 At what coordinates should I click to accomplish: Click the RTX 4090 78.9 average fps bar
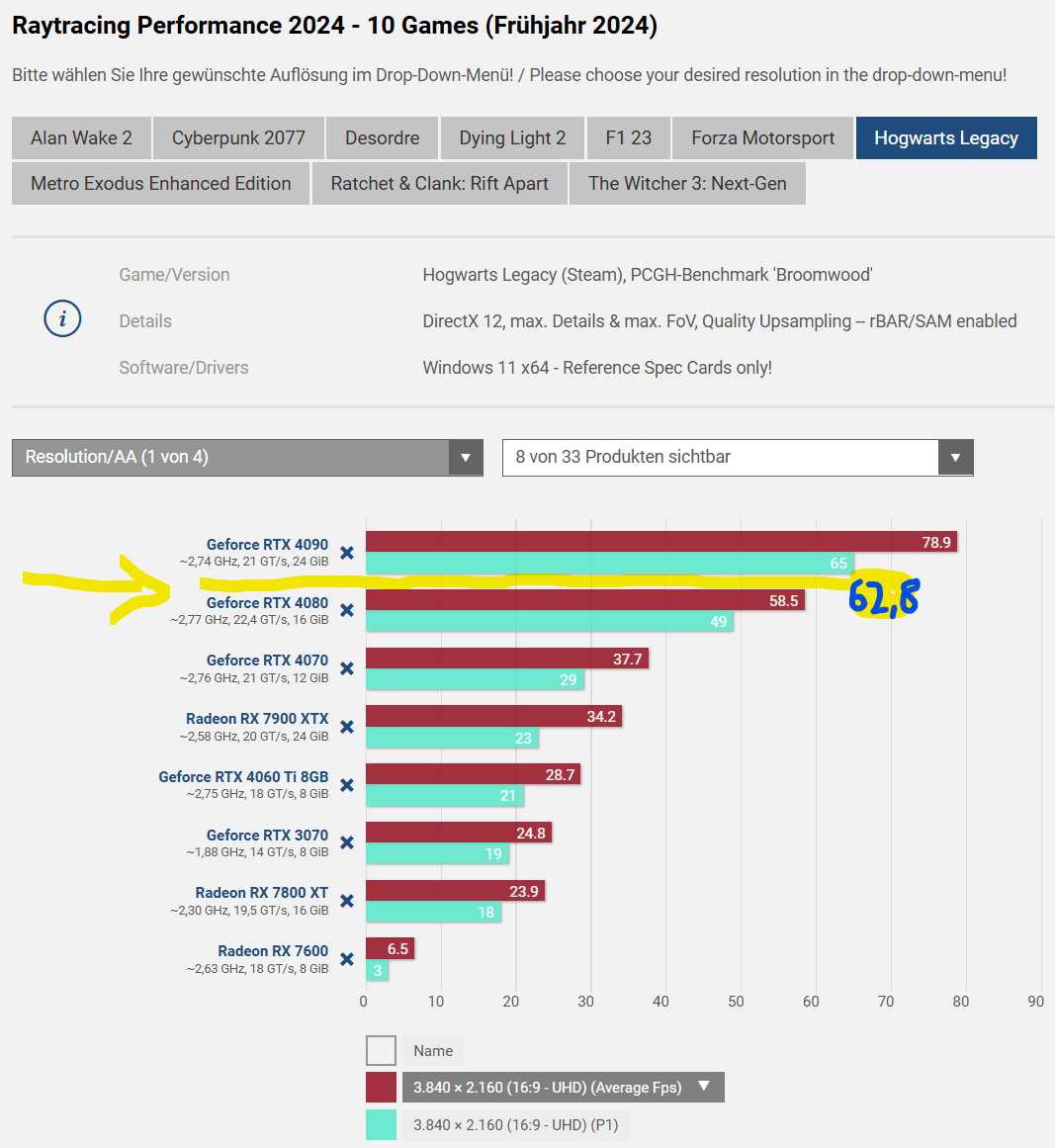661,542
